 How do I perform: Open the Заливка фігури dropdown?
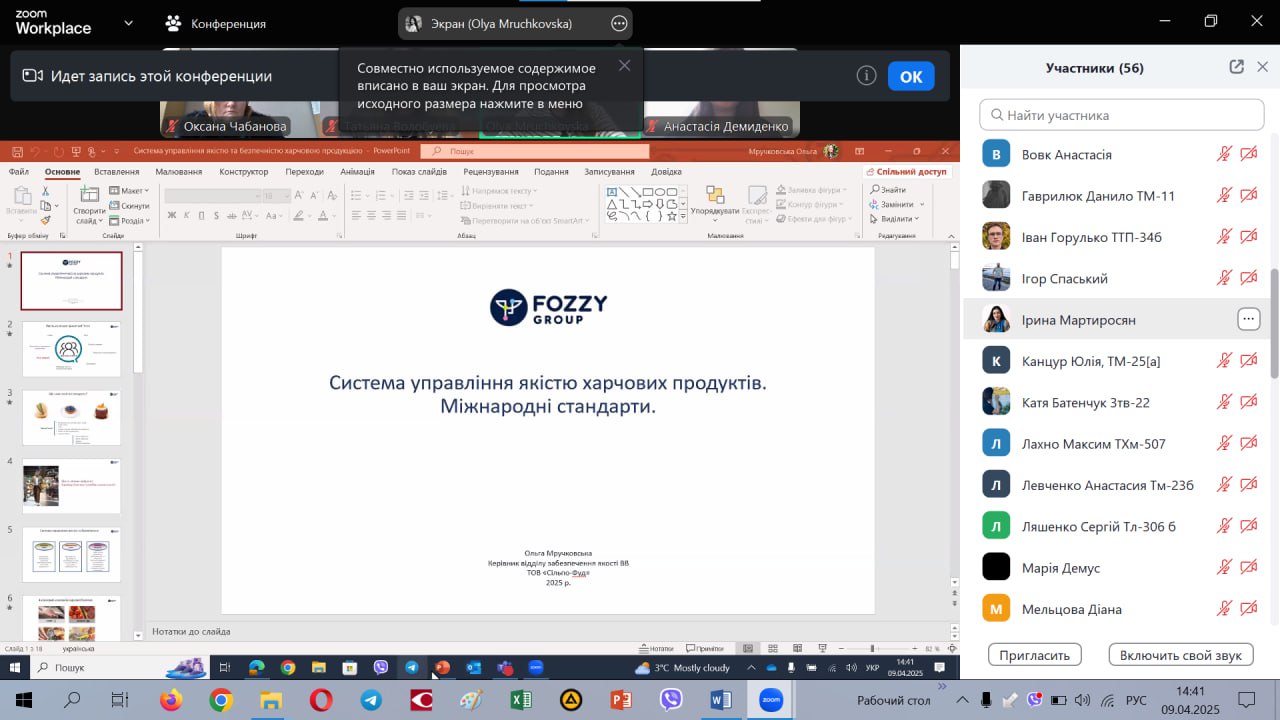[x=811, y=190]
